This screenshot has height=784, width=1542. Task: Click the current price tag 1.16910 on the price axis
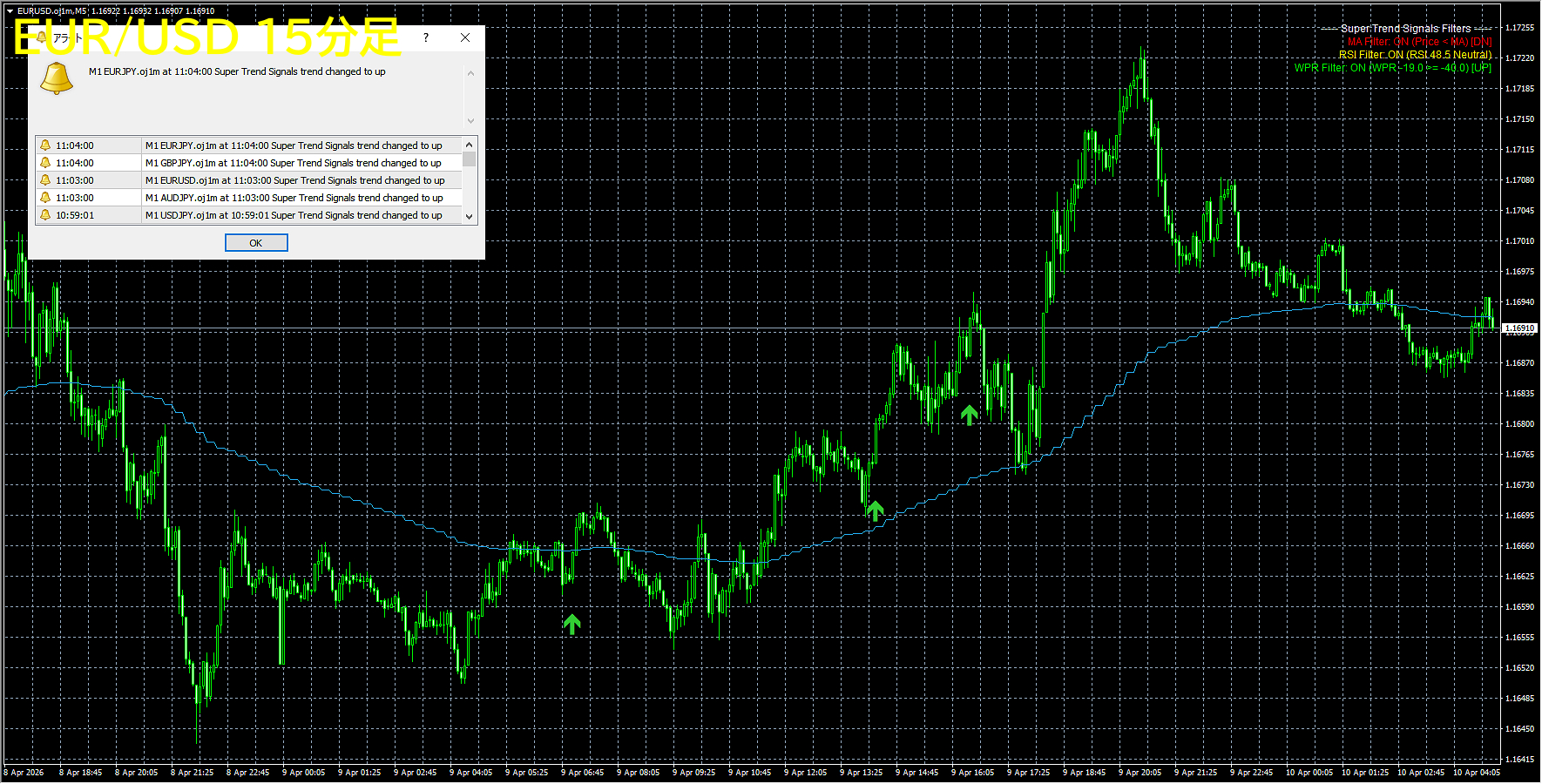1519,328
